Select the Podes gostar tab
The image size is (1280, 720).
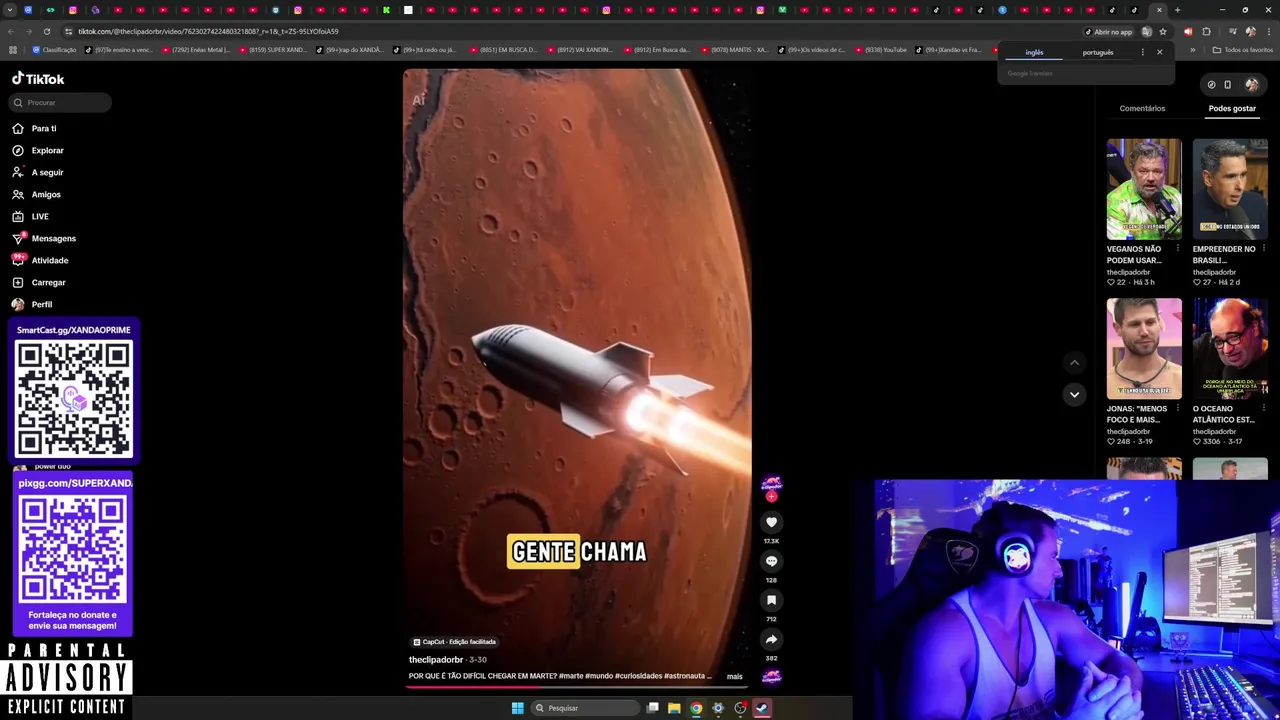point(1232,108)
